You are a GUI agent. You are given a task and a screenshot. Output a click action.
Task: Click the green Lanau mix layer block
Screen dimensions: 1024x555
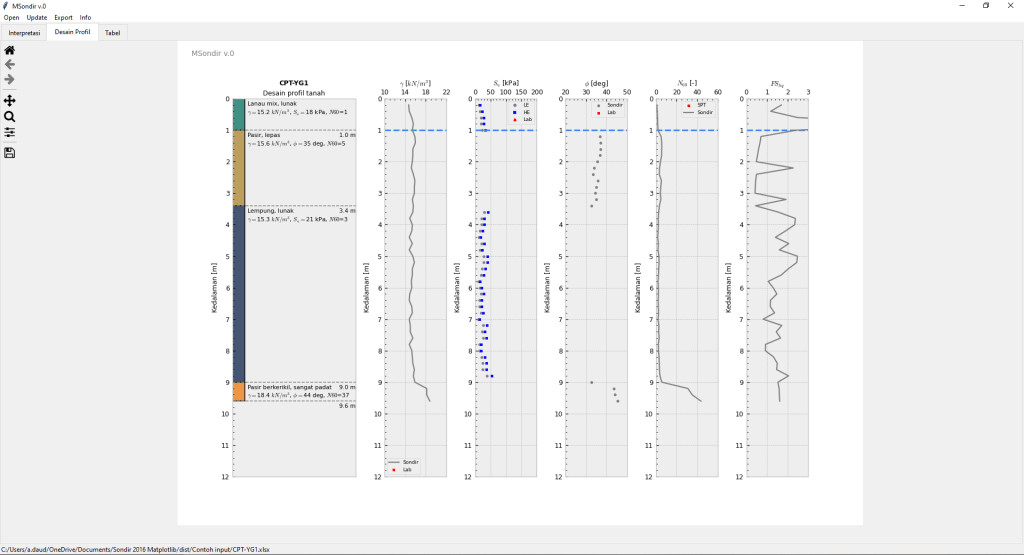click(x=239, y=114)
